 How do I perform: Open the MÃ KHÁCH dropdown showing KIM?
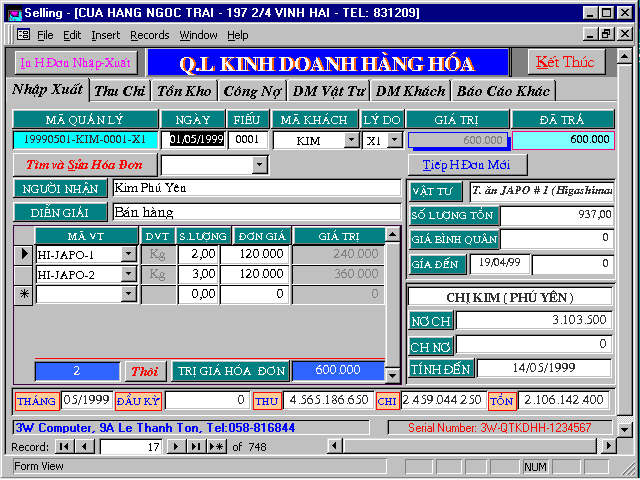point(351,140)
